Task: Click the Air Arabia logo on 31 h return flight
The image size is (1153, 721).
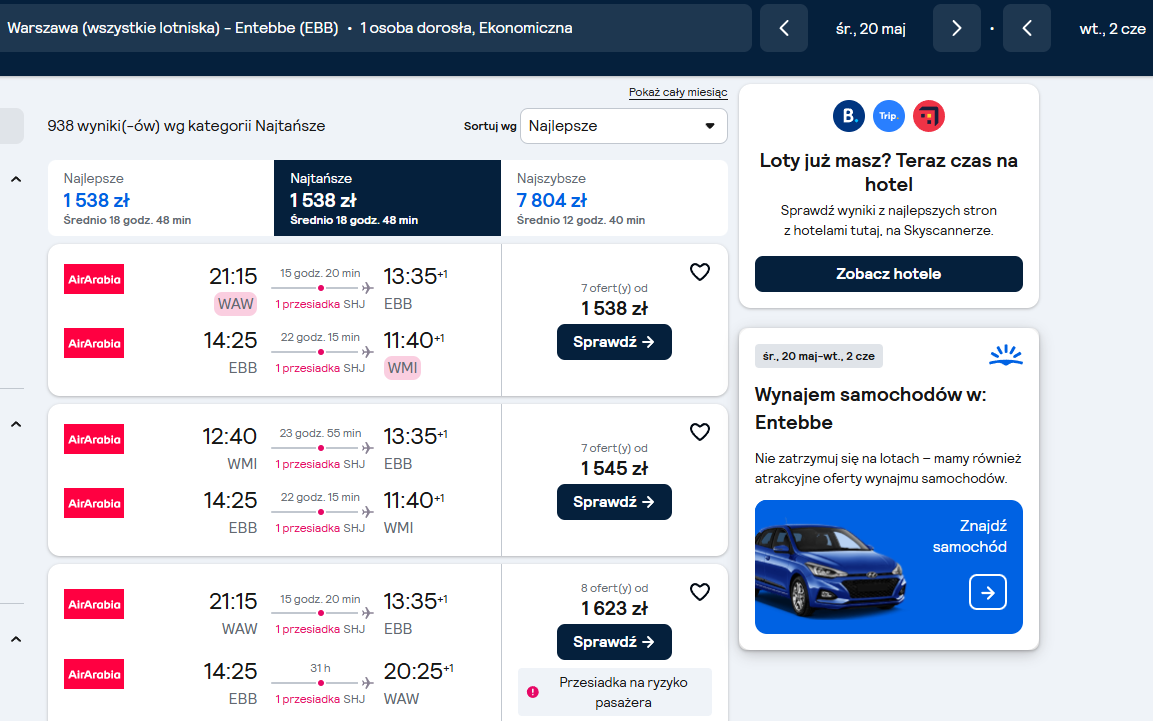Action: (94, 675)
